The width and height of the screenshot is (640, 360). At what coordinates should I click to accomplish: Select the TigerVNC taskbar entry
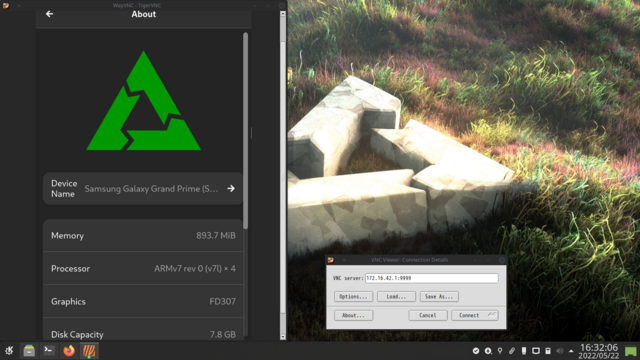pos(89,351)
